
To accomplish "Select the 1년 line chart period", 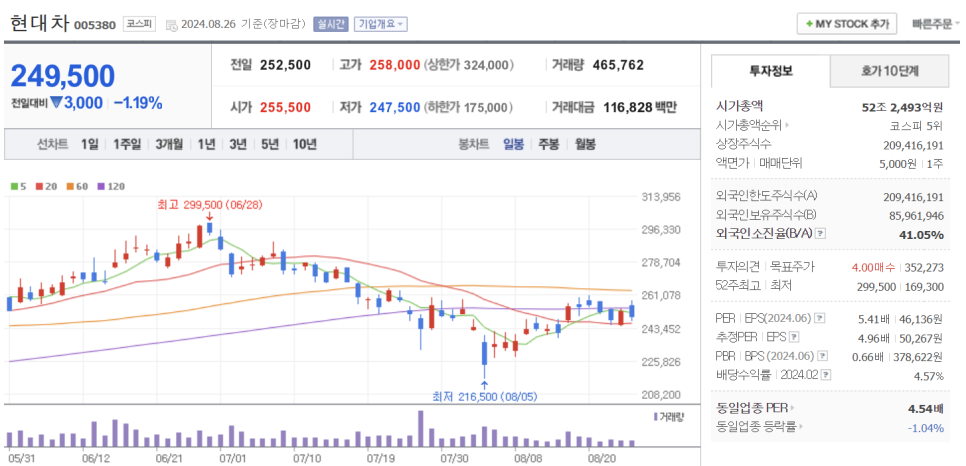I will tap(206, 144).
